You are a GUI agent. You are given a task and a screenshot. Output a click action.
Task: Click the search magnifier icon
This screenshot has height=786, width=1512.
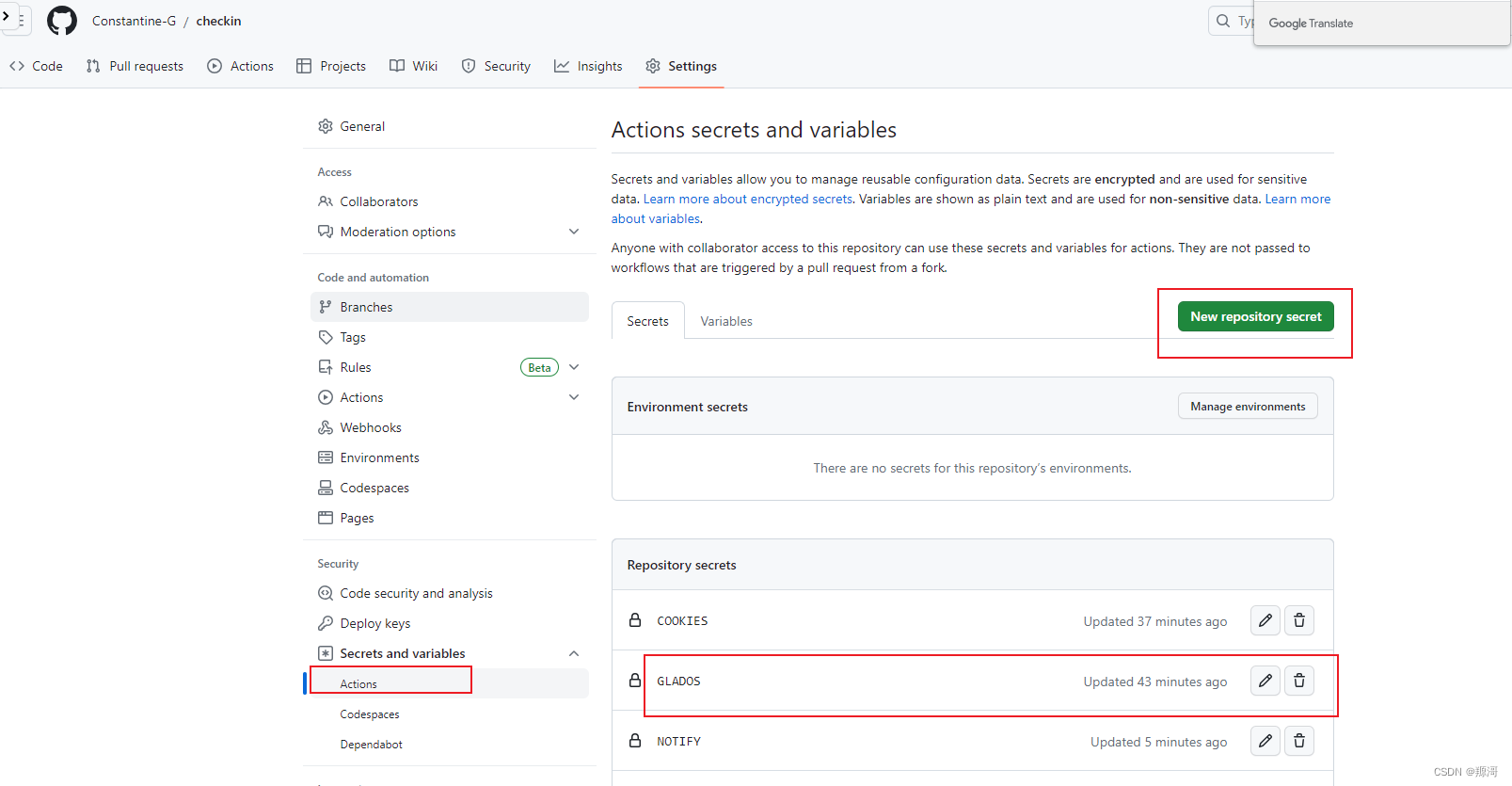pyautogui.click(x=1223, y=21)
